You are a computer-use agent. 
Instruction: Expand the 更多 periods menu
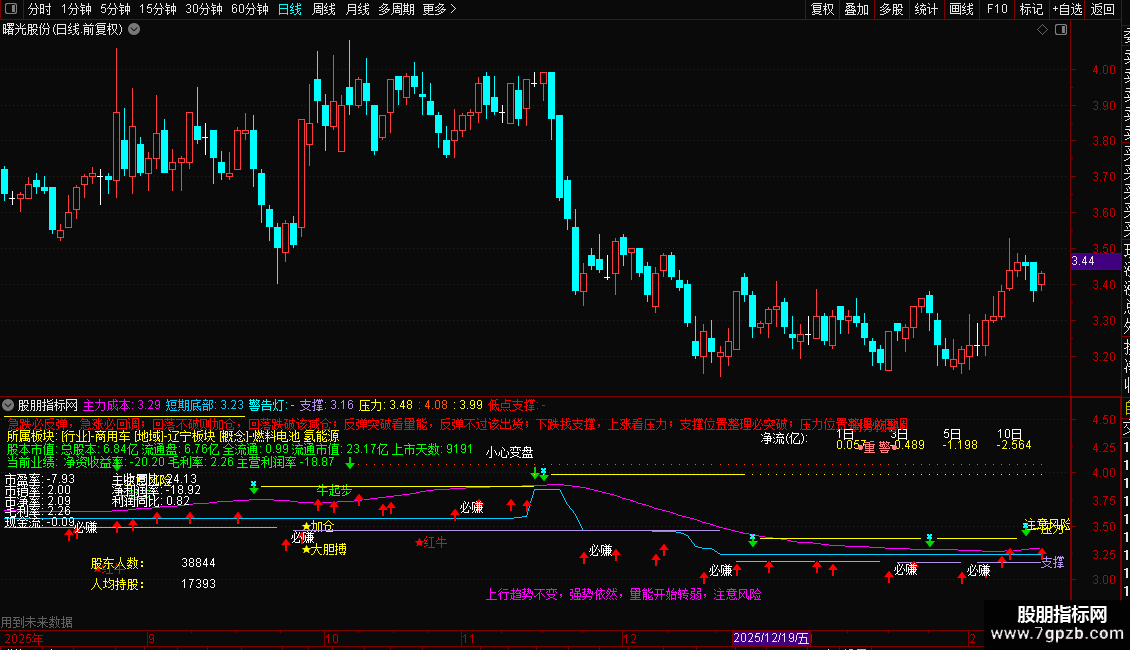click(439, 9)
